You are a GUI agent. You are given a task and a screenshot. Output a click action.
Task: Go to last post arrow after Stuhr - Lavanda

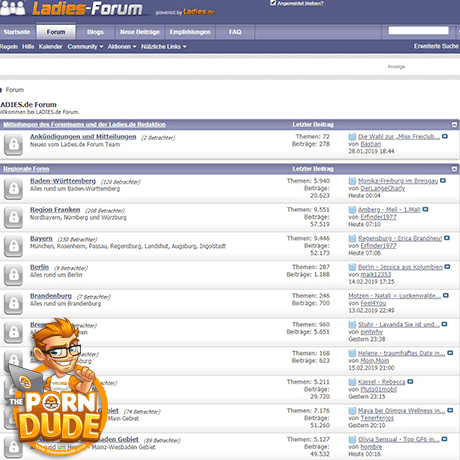tap(444, 324)
